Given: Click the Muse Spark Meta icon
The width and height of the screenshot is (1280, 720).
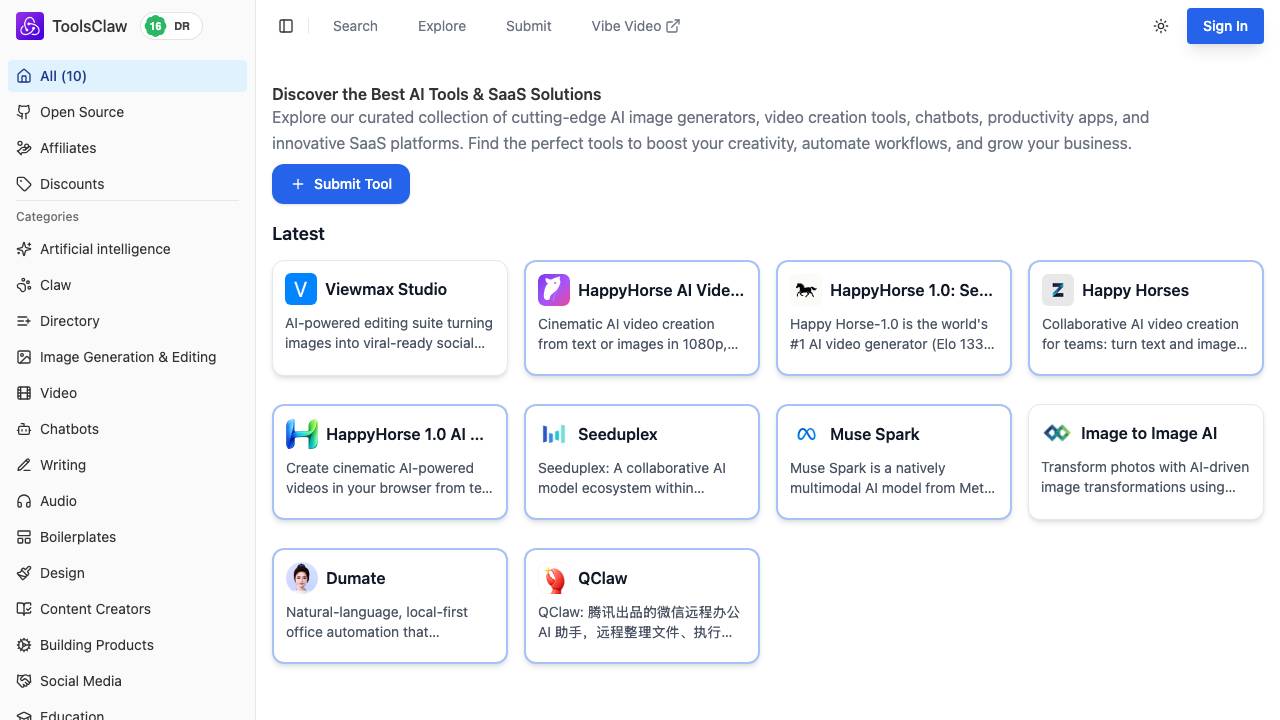Looking at the screenshot, I should tap(806, 434).
